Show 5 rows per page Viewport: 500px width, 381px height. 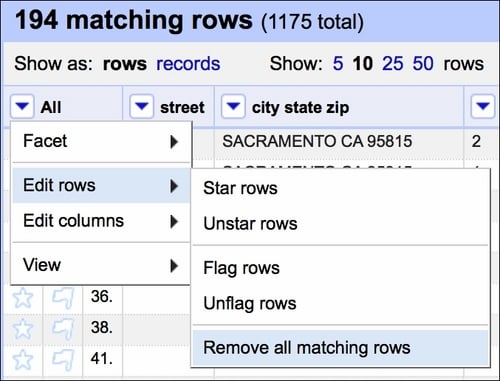(x=338, y=63)
